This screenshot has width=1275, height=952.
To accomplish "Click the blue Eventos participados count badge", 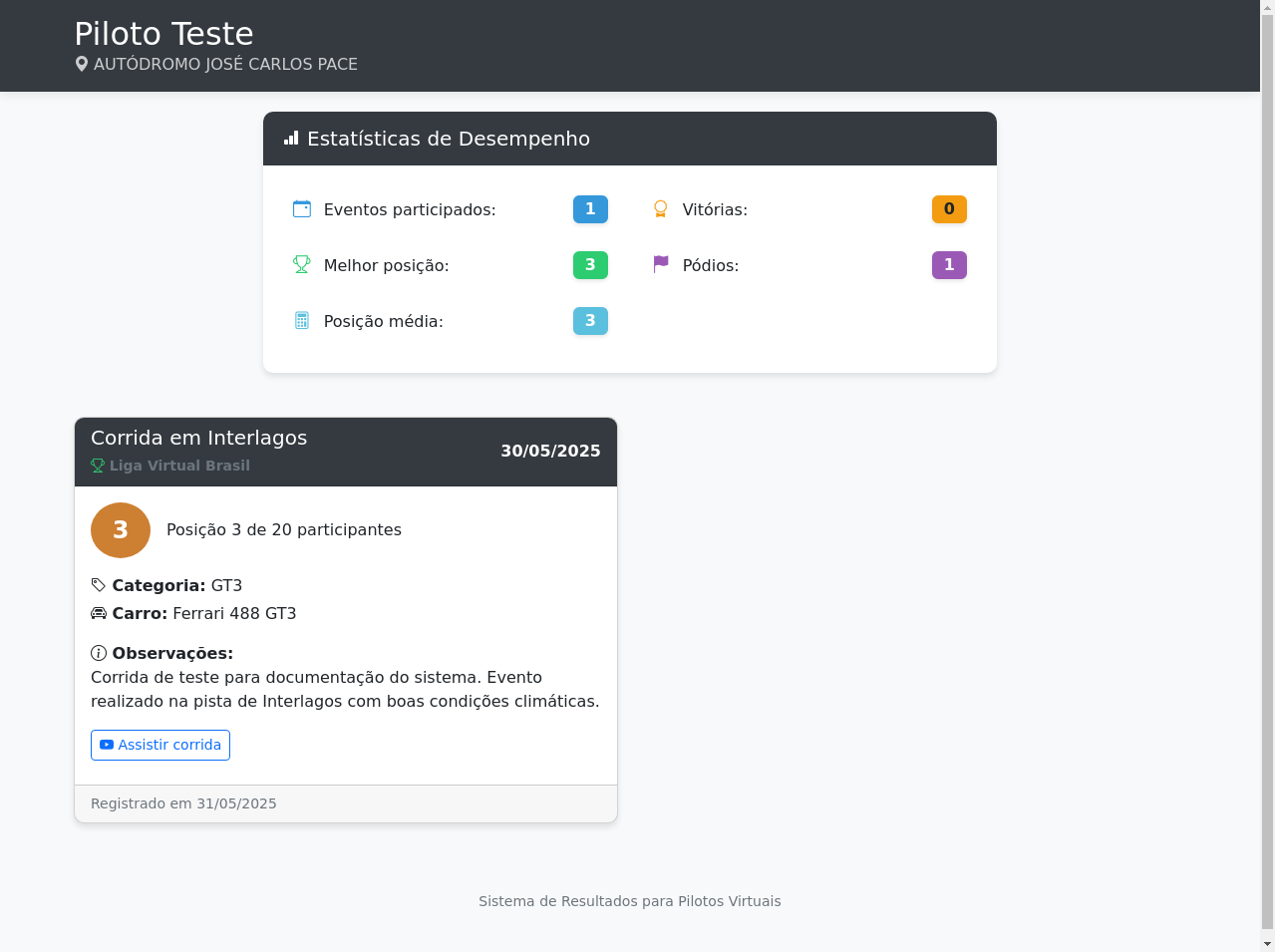I will tap(590, 209).
